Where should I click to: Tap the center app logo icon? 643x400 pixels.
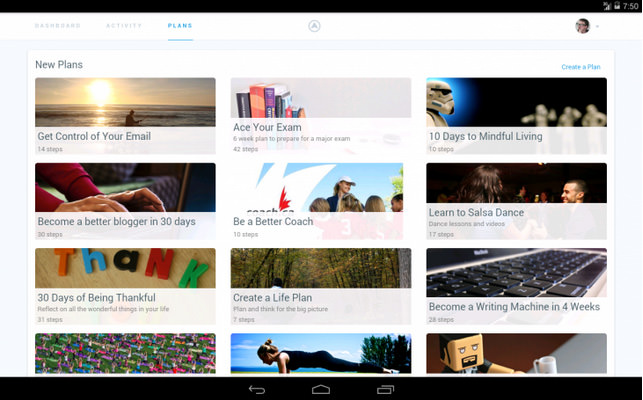coord(314,26)
